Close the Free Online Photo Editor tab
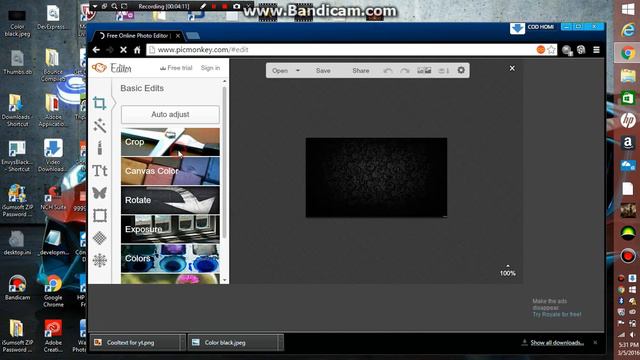 tap(178, 36)
